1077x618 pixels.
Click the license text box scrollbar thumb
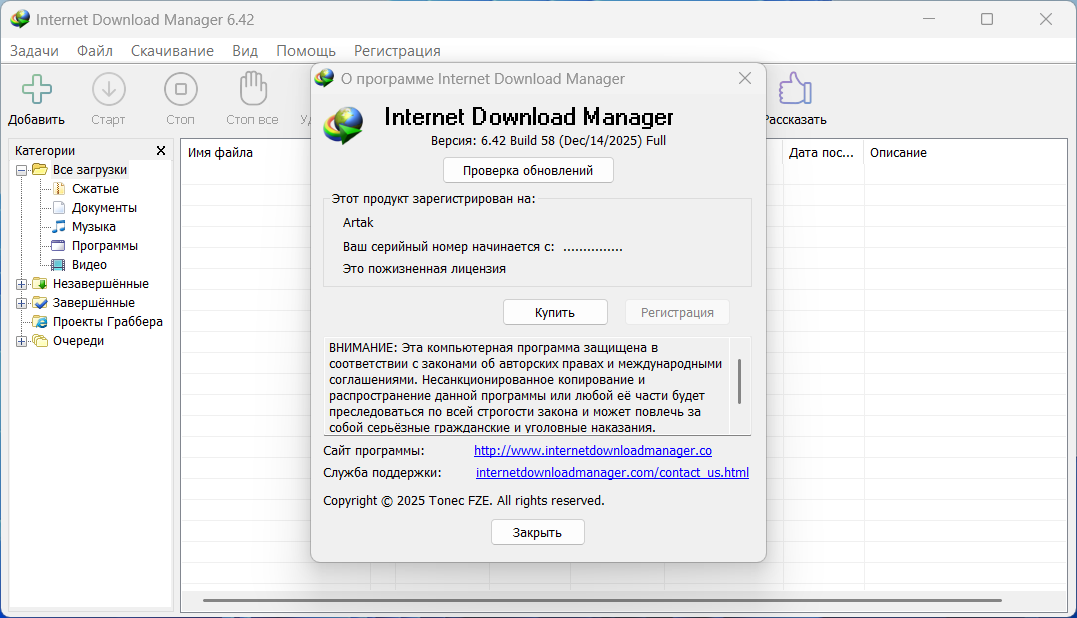(739, 381)
